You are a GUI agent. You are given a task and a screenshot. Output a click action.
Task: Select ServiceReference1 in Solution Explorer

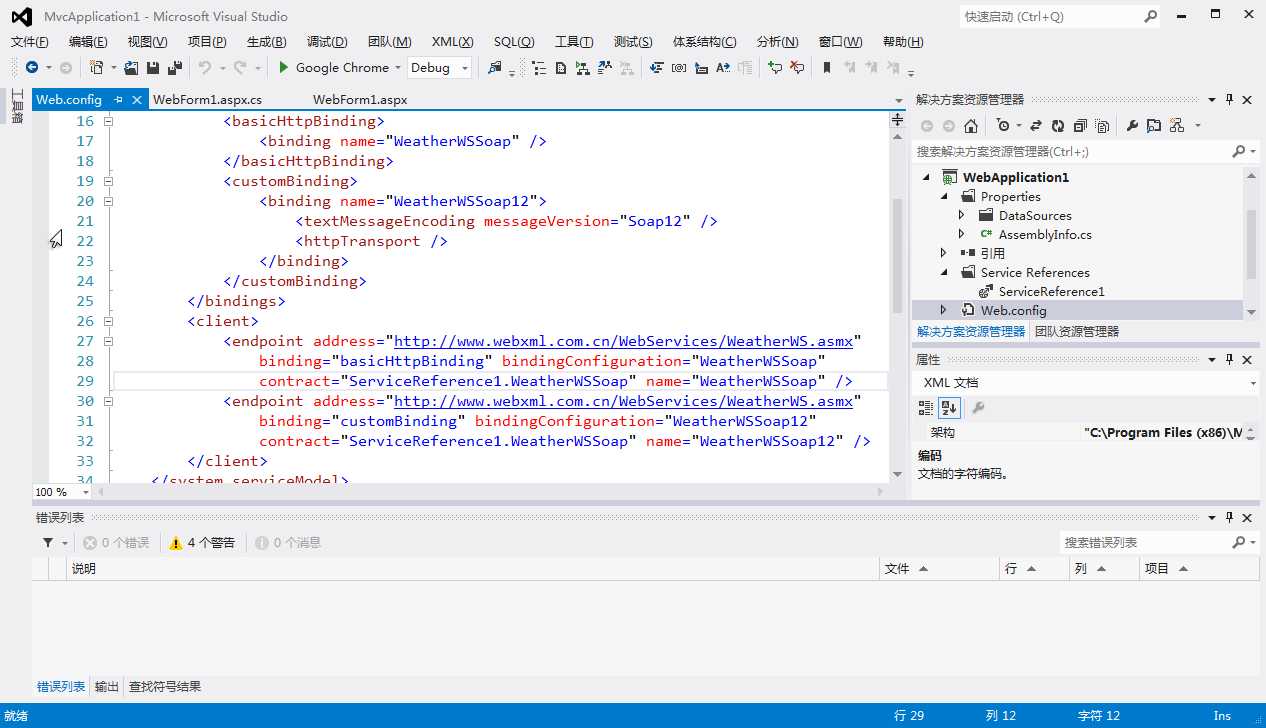(x=1051, y=291)
